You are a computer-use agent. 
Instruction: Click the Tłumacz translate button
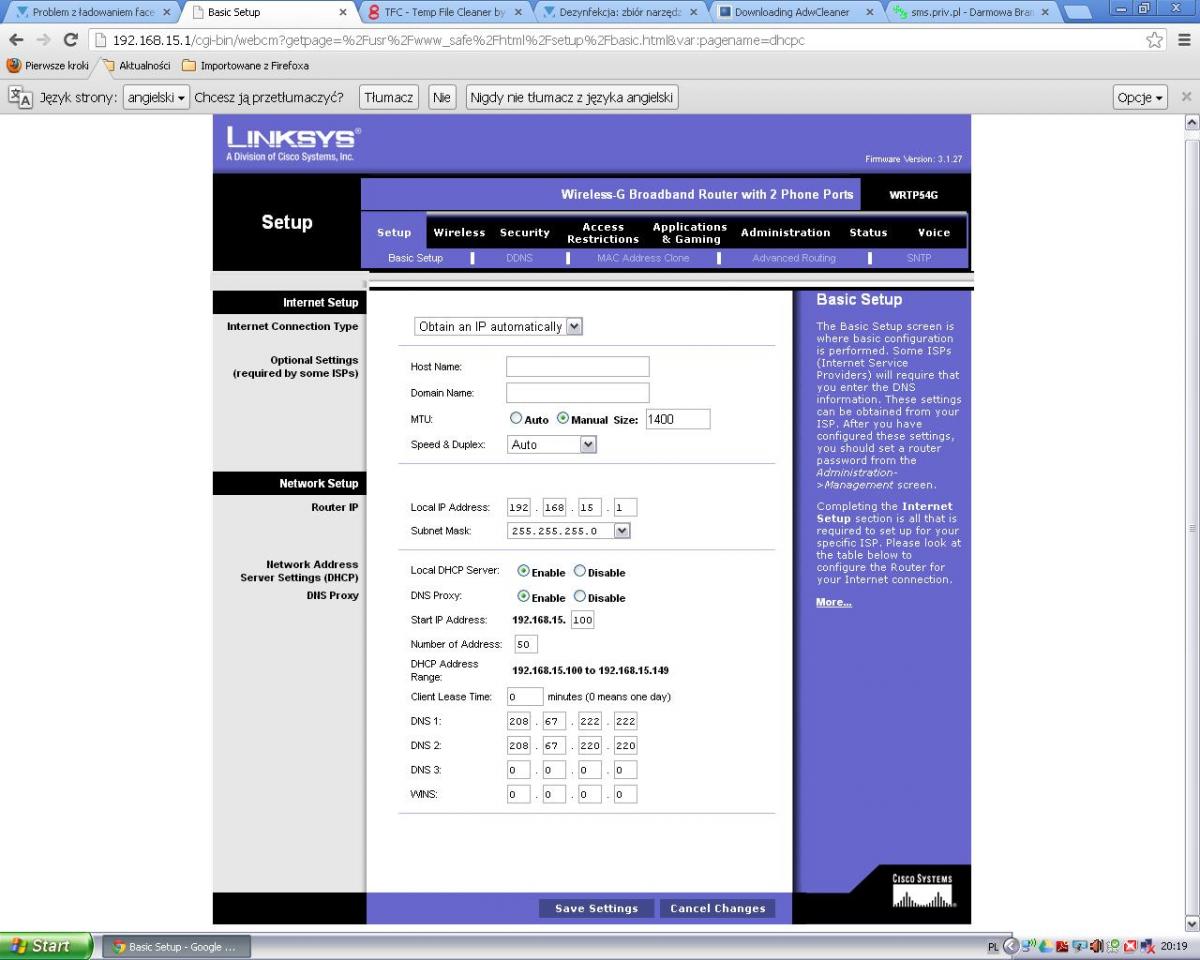point(389,97)
